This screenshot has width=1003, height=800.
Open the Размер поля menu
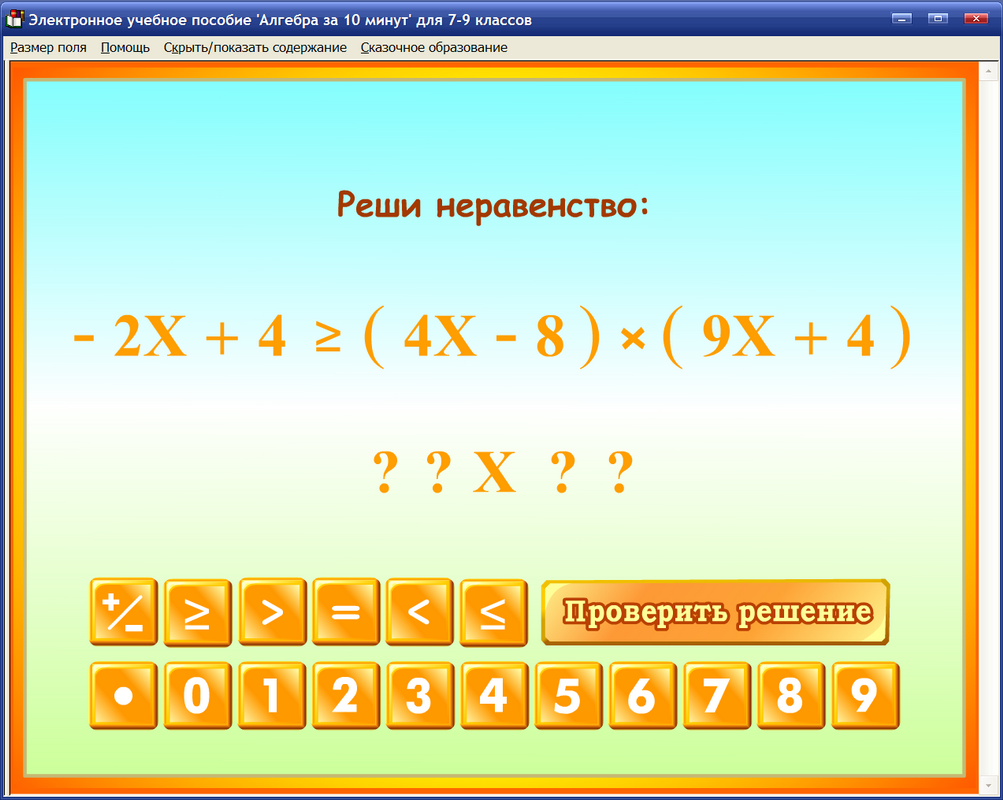click(x=48, y=47)
